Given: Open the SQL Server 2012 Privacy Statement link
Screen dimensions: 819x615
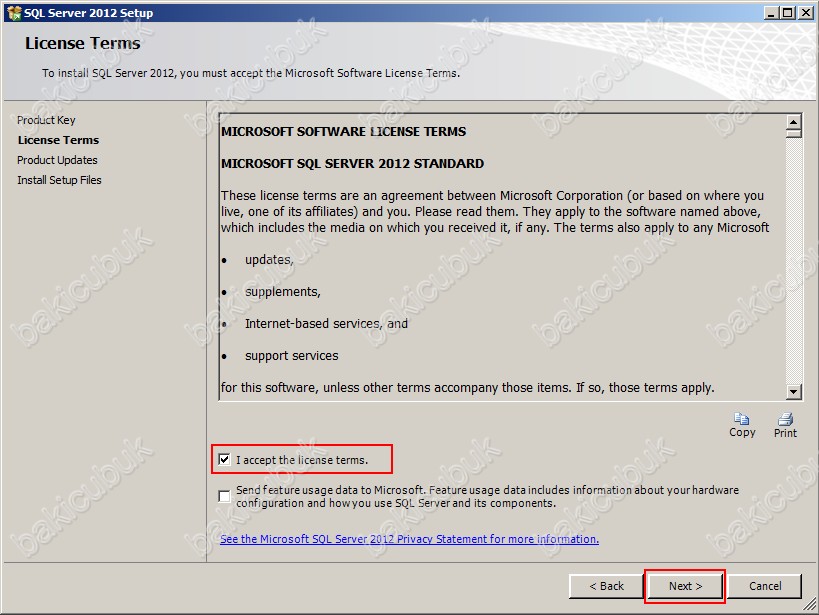Looking at the screenshot, I should 410,539.
